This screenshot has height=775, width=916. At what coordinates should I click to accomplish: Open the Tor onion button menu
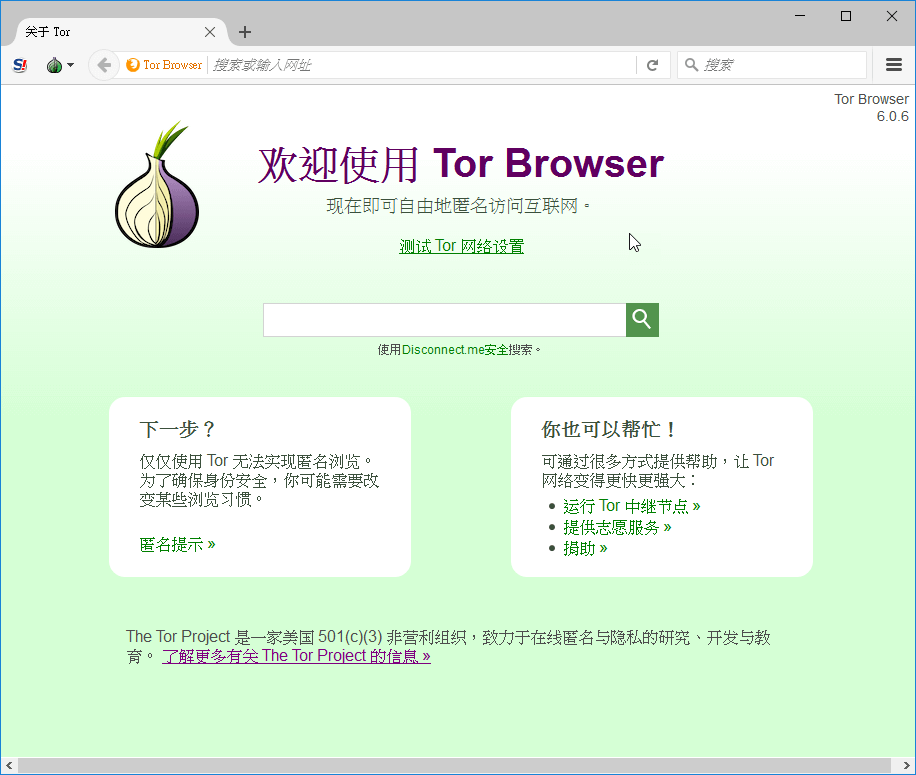58,65
